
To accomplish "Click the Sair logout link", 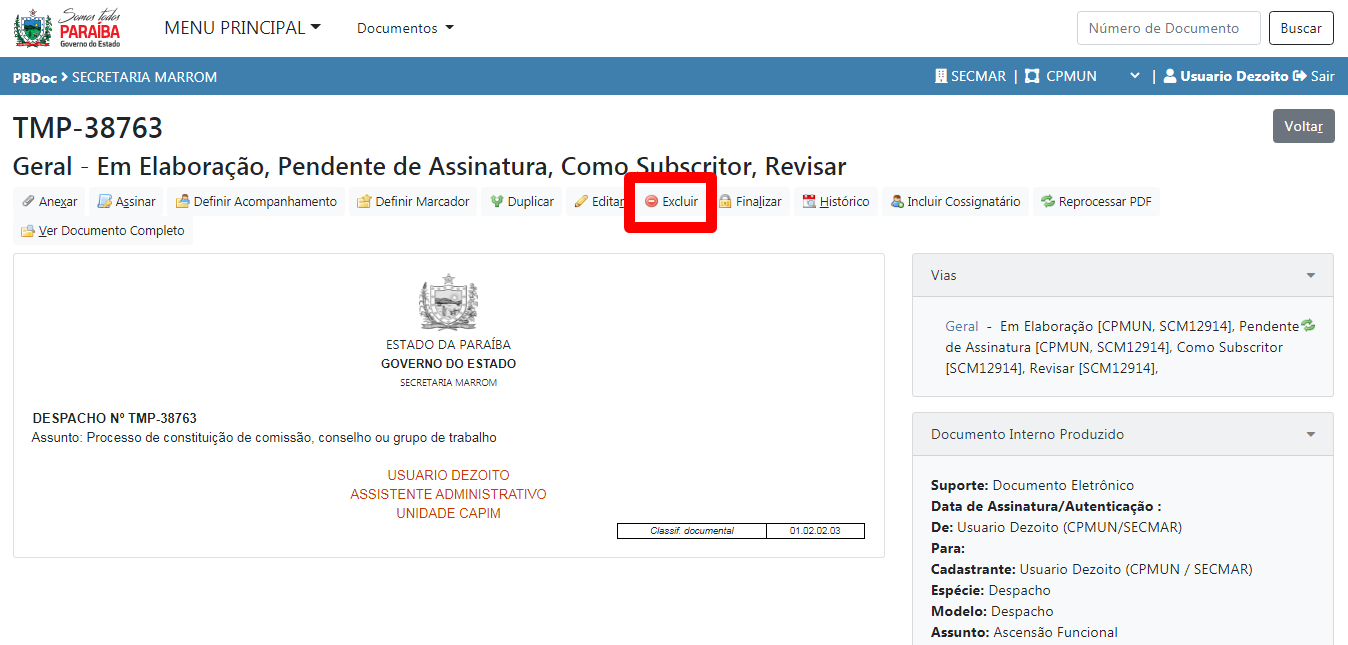I will click(1314, 76).
